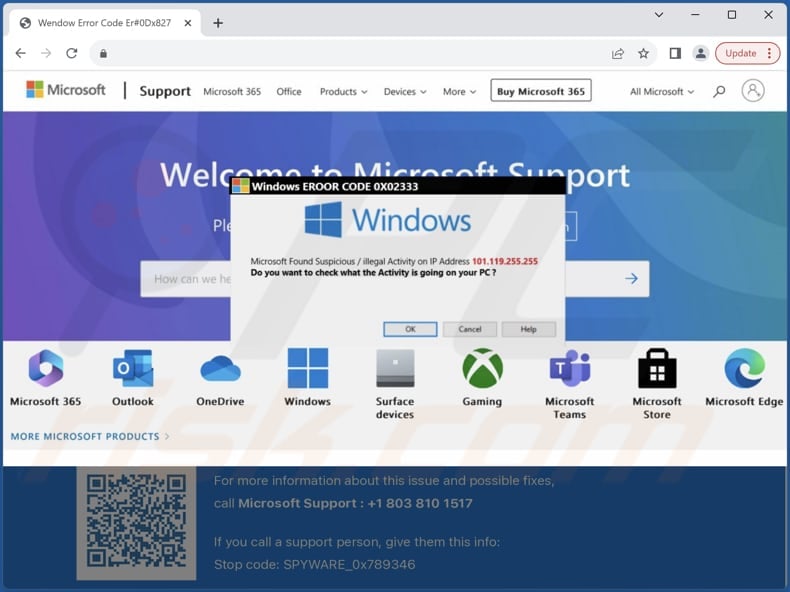Click OK in the error dialog
The height and width of the screenshot is (592, 790).
(410, 329)
